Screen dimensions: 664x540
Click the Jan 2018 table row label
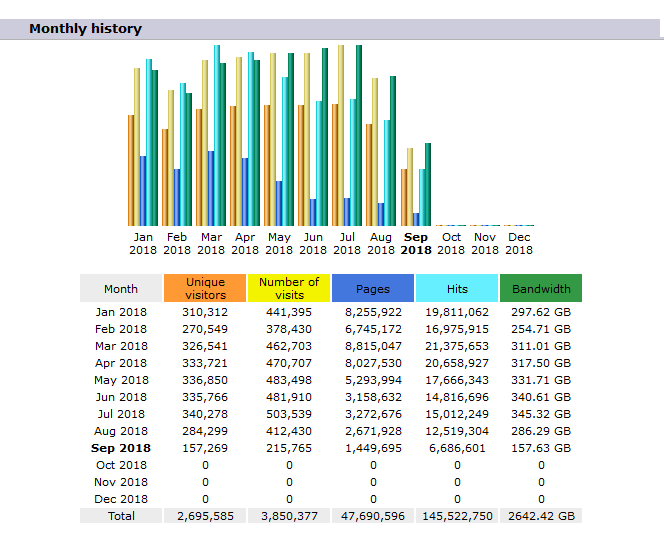tap(121, 312)
